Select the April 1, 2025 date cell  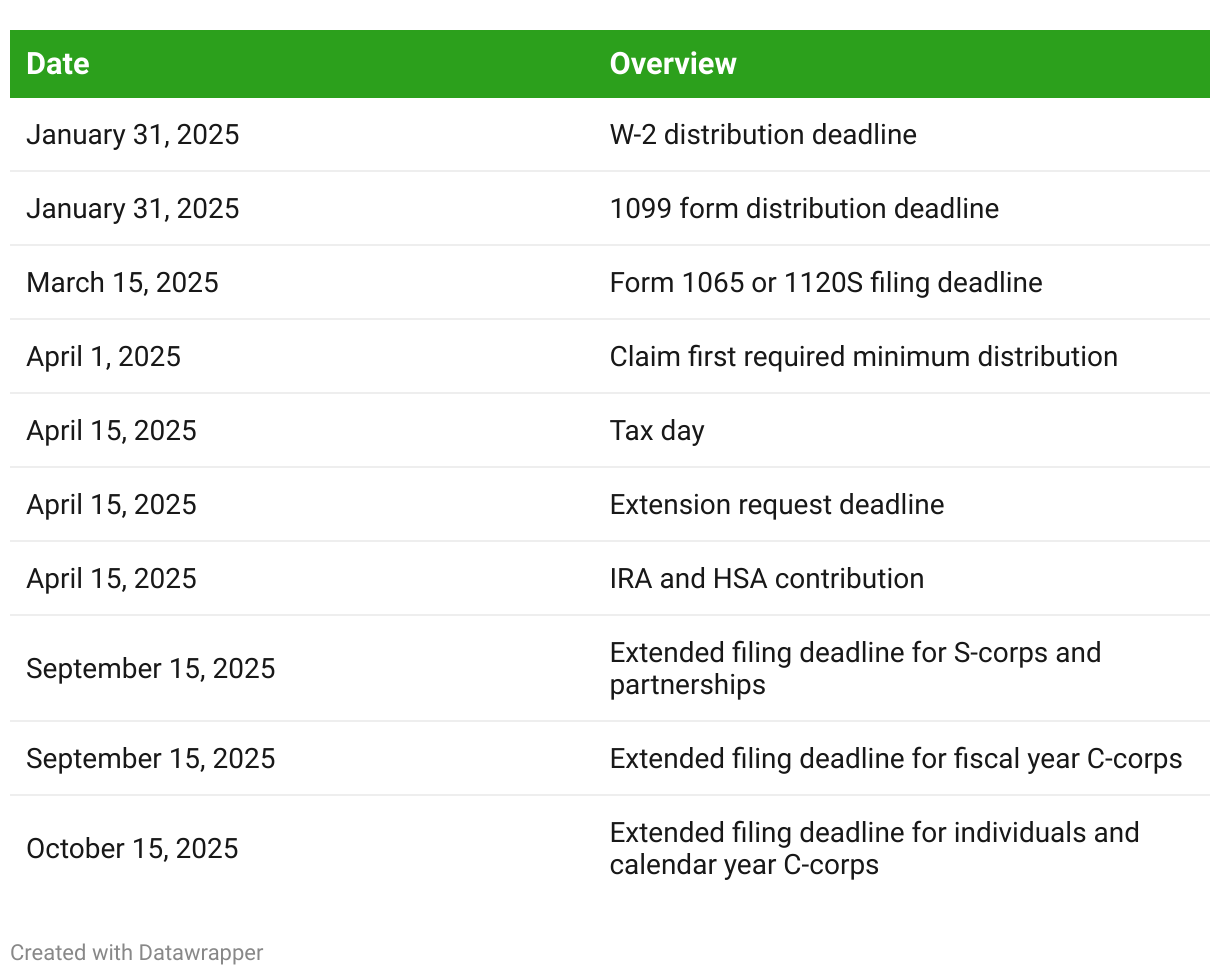click(103, 357)
